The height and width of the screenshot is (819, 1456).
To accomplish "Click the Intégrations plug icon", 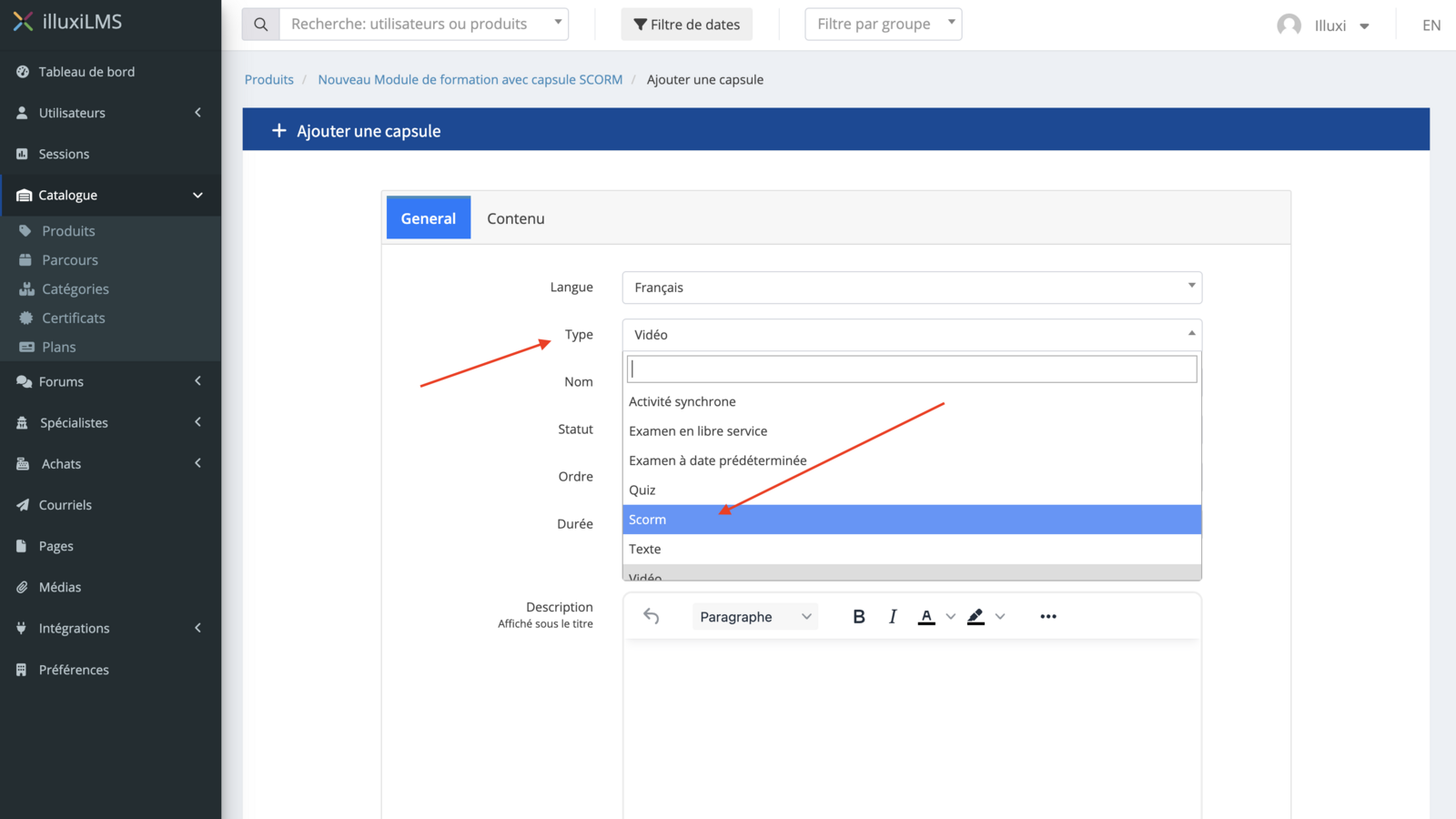I will click(22, 629).
